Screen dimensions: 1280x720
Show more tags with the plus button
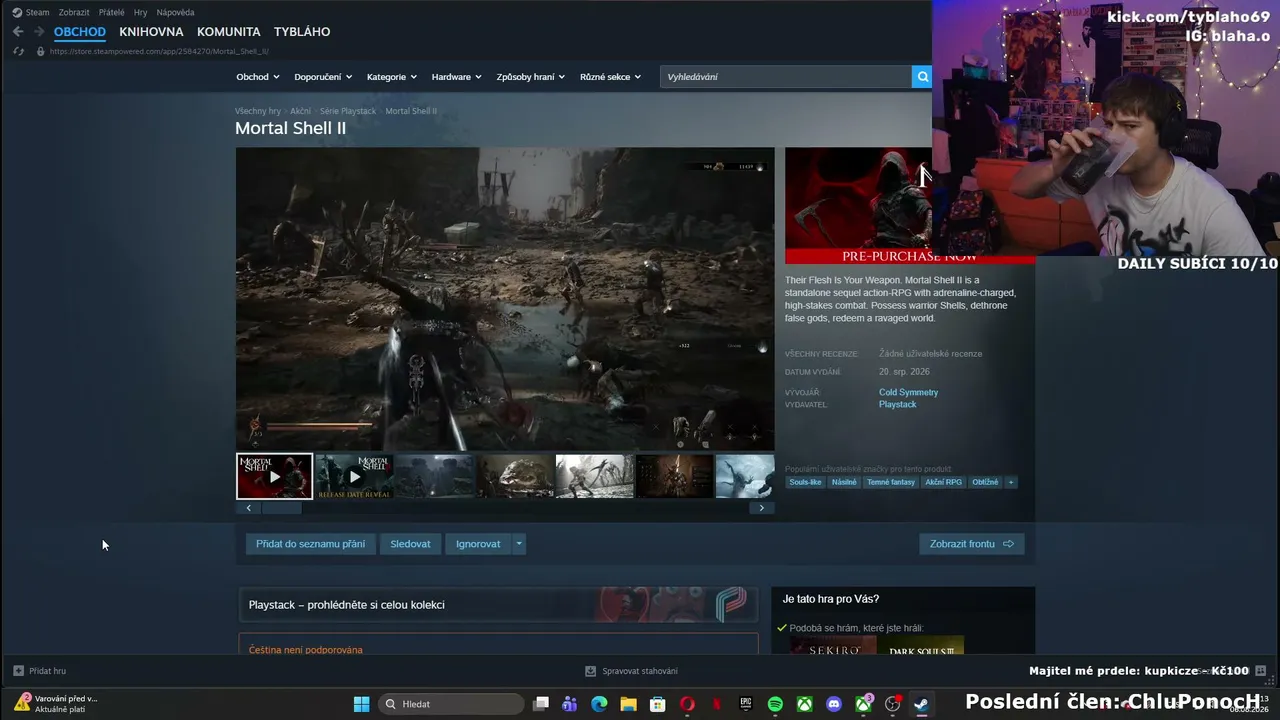click(1011, 482)
